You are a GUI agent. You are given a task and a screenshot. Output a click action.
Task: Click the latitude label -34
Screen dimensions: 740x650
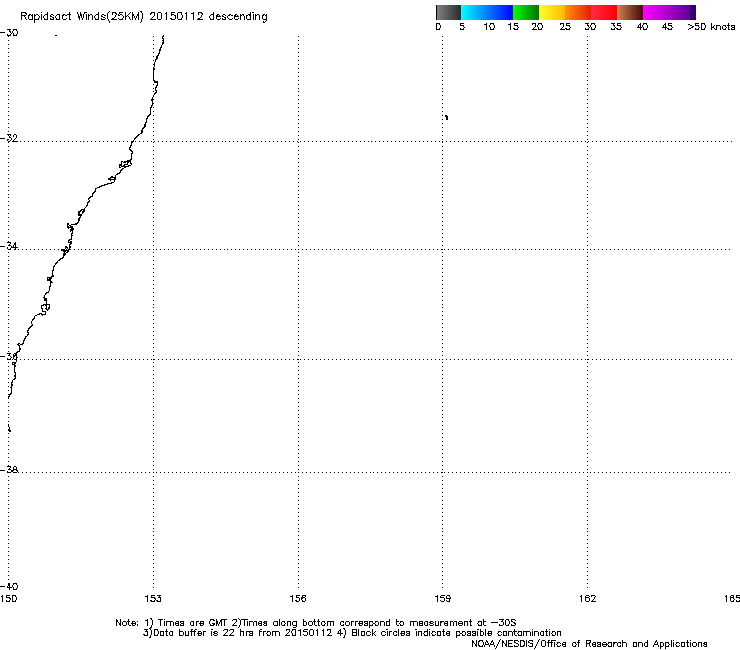pos(9,246)
